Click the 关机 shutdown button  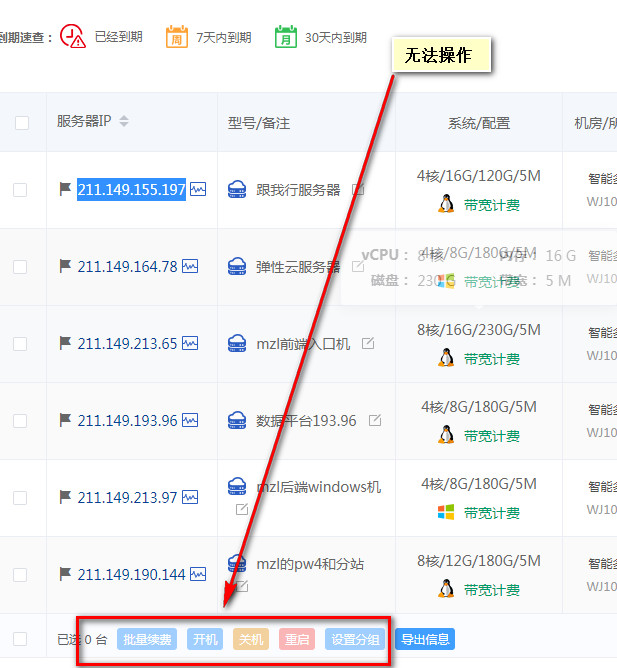[251, 639]
